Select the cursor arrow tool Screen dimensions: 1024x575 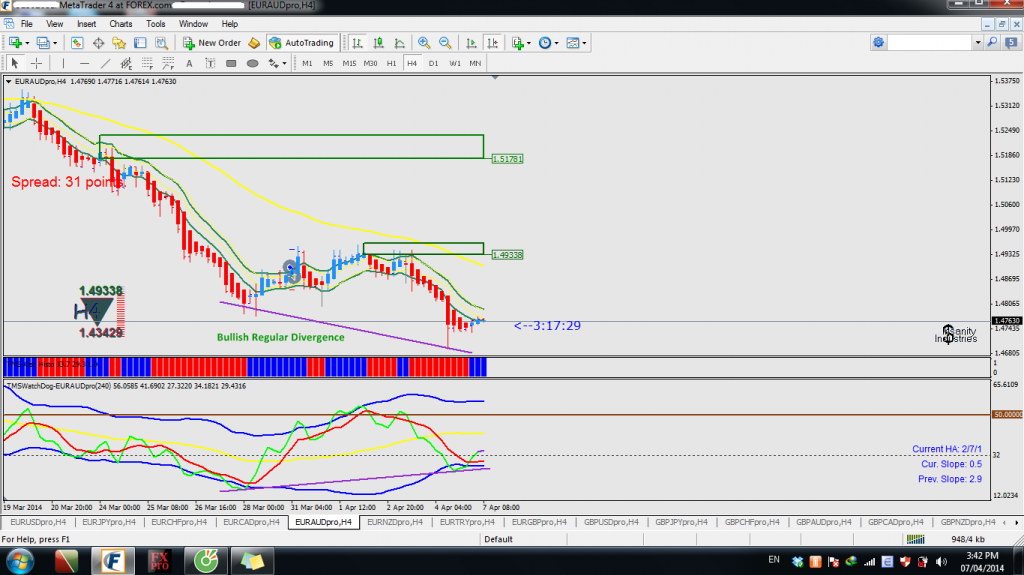click(x=15, y=63)
